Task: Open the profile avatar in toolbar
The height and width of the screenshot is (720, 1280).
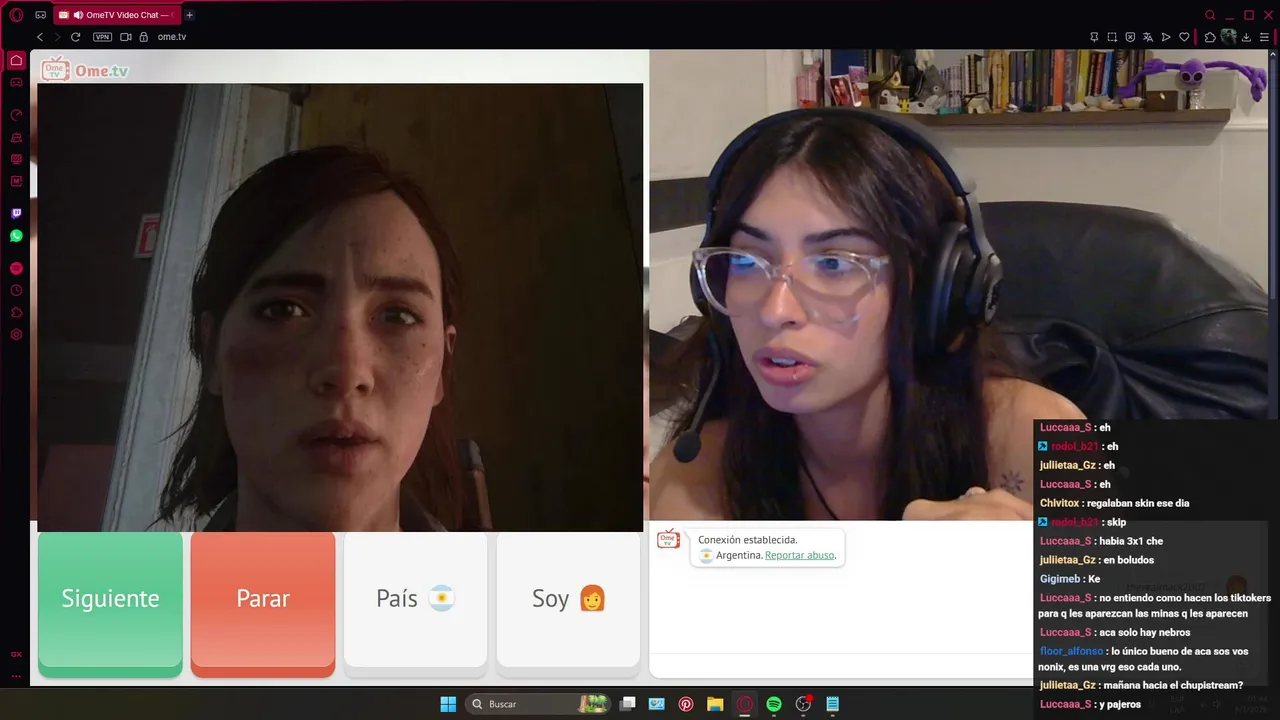Action: click(x=1228, y=37)
